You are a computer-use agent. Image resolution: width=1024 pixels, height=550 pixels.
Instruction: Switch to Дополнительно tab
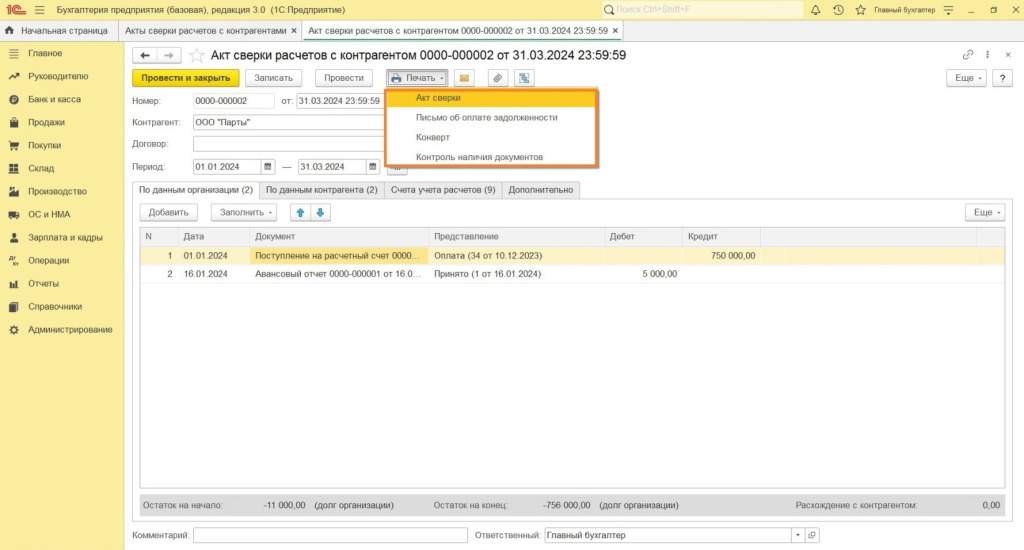[x=541, y=190]
